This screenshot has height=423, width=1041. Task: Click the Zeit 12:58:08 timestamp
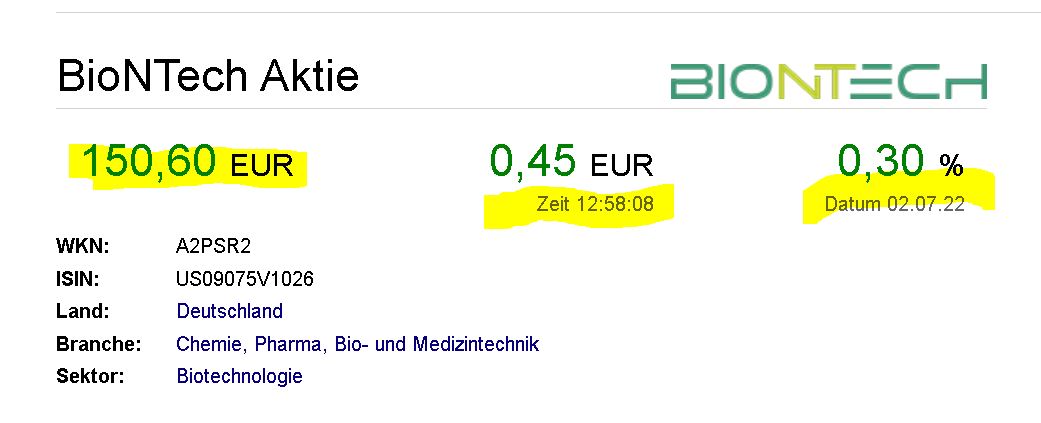tap(595, 205)
